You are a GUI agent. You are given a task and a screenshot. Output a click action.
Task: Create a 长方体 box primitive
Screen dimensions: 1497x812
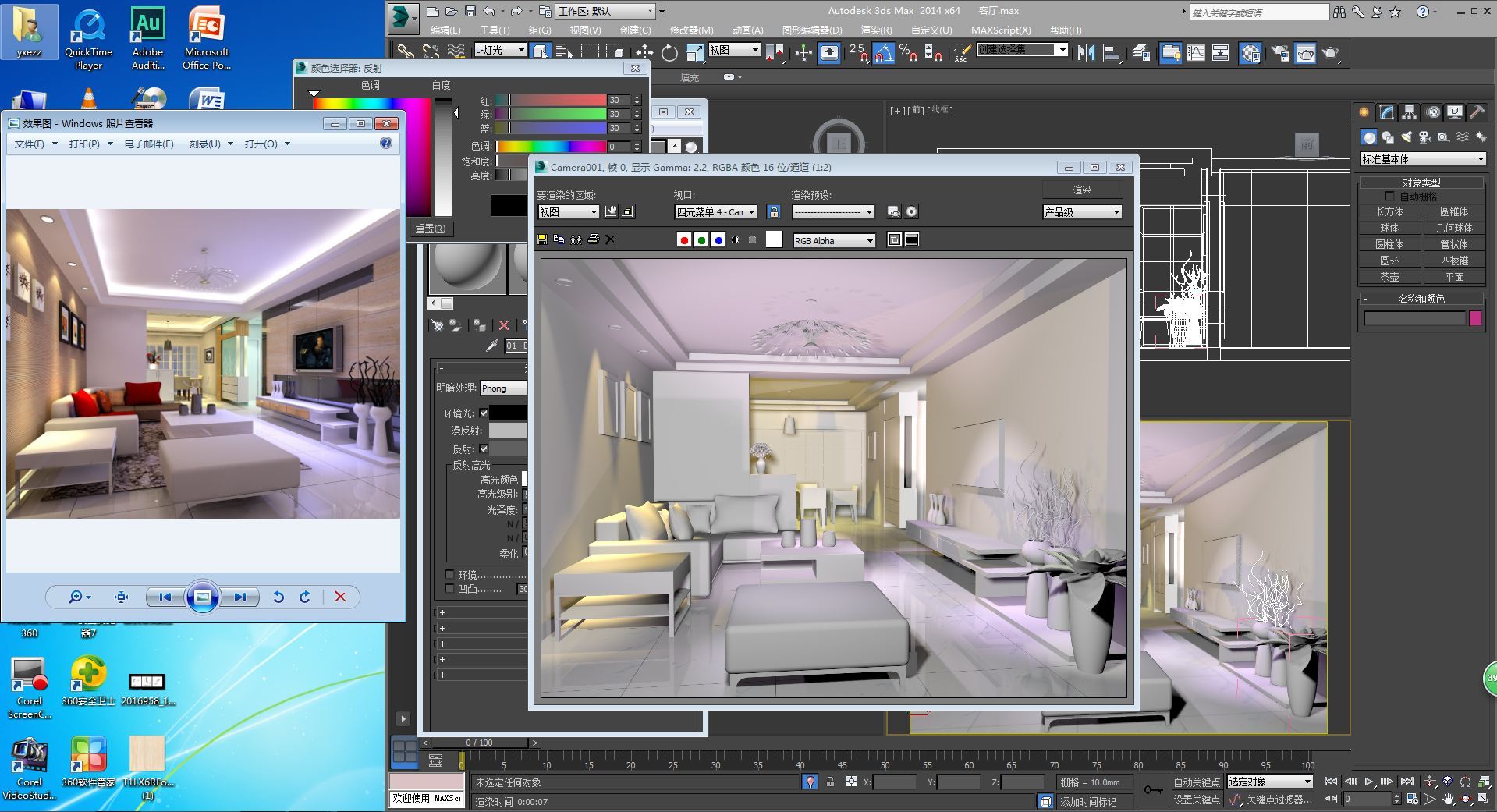(x=1389, y=212)
